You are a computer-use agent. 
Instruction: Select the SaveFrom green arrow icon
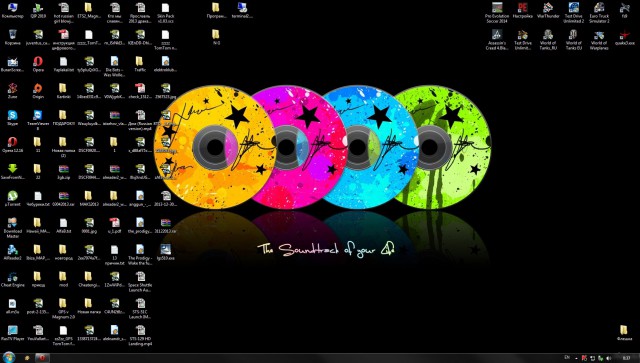[x=12, y=172]
